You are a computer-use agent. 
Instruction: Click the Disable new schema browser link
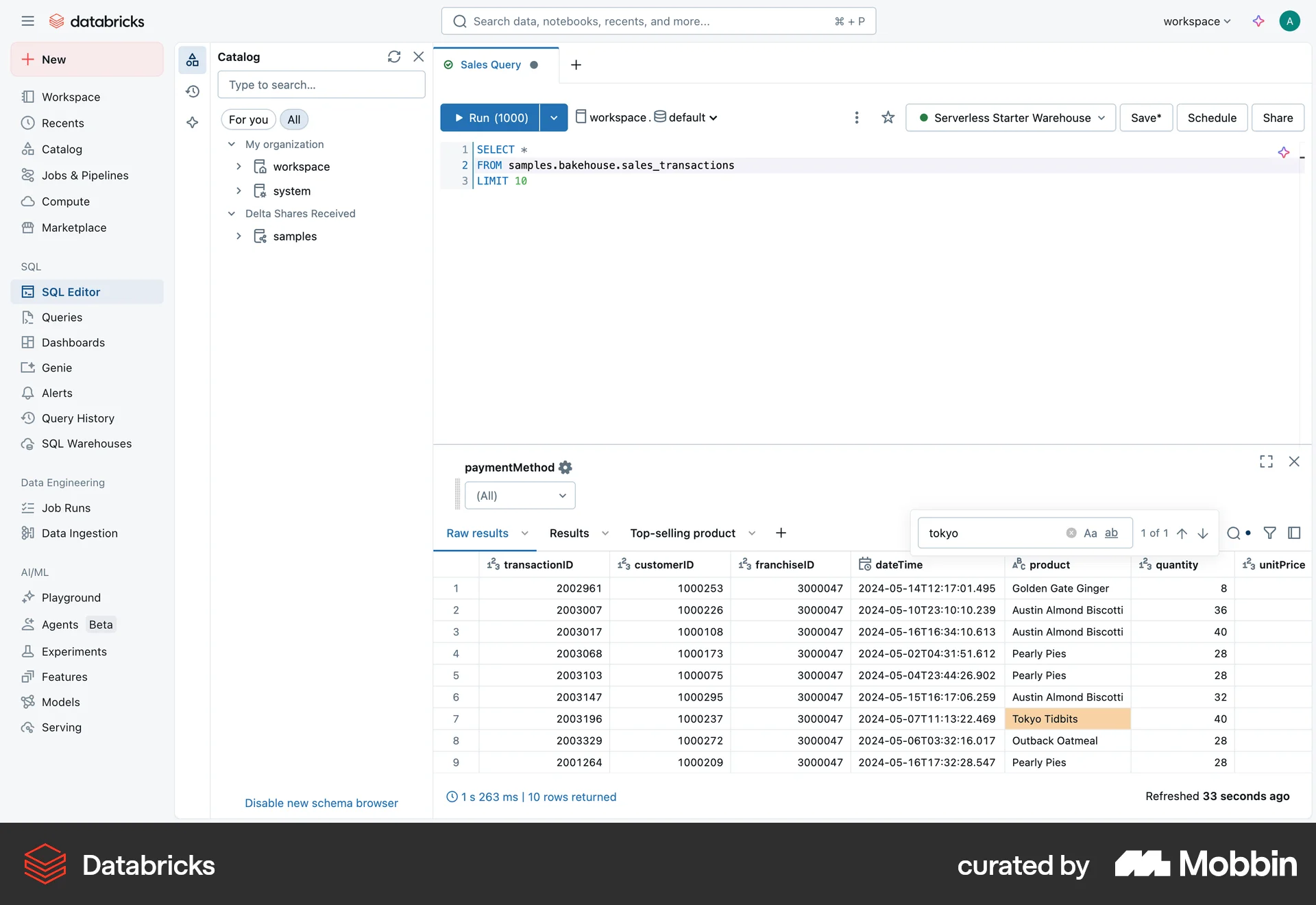[321, 802]
